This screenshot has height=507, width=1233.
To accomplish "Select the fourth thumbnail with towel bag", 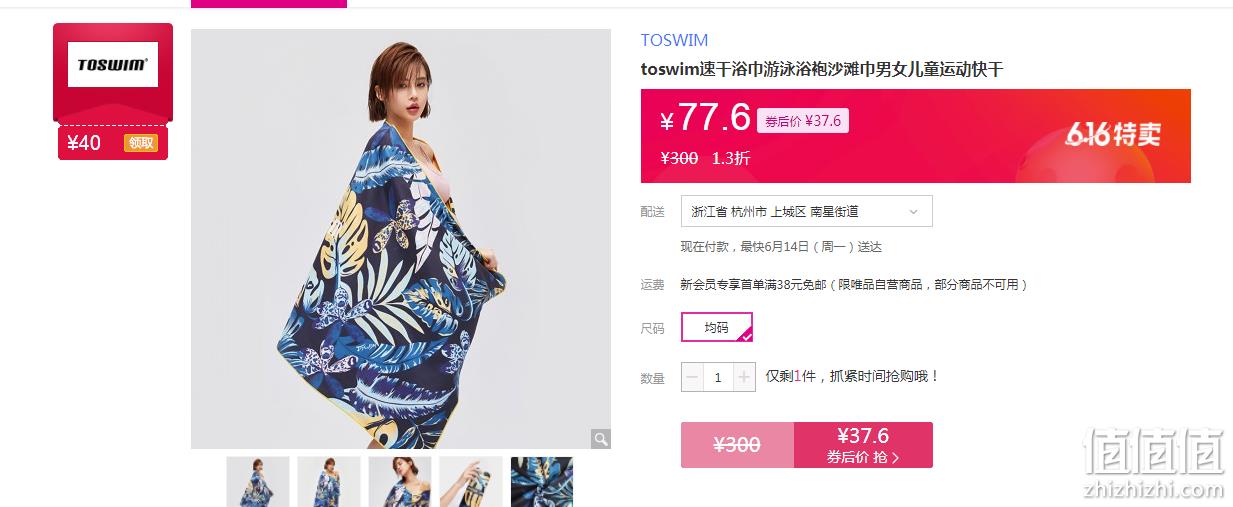I will tap(471, 482).
